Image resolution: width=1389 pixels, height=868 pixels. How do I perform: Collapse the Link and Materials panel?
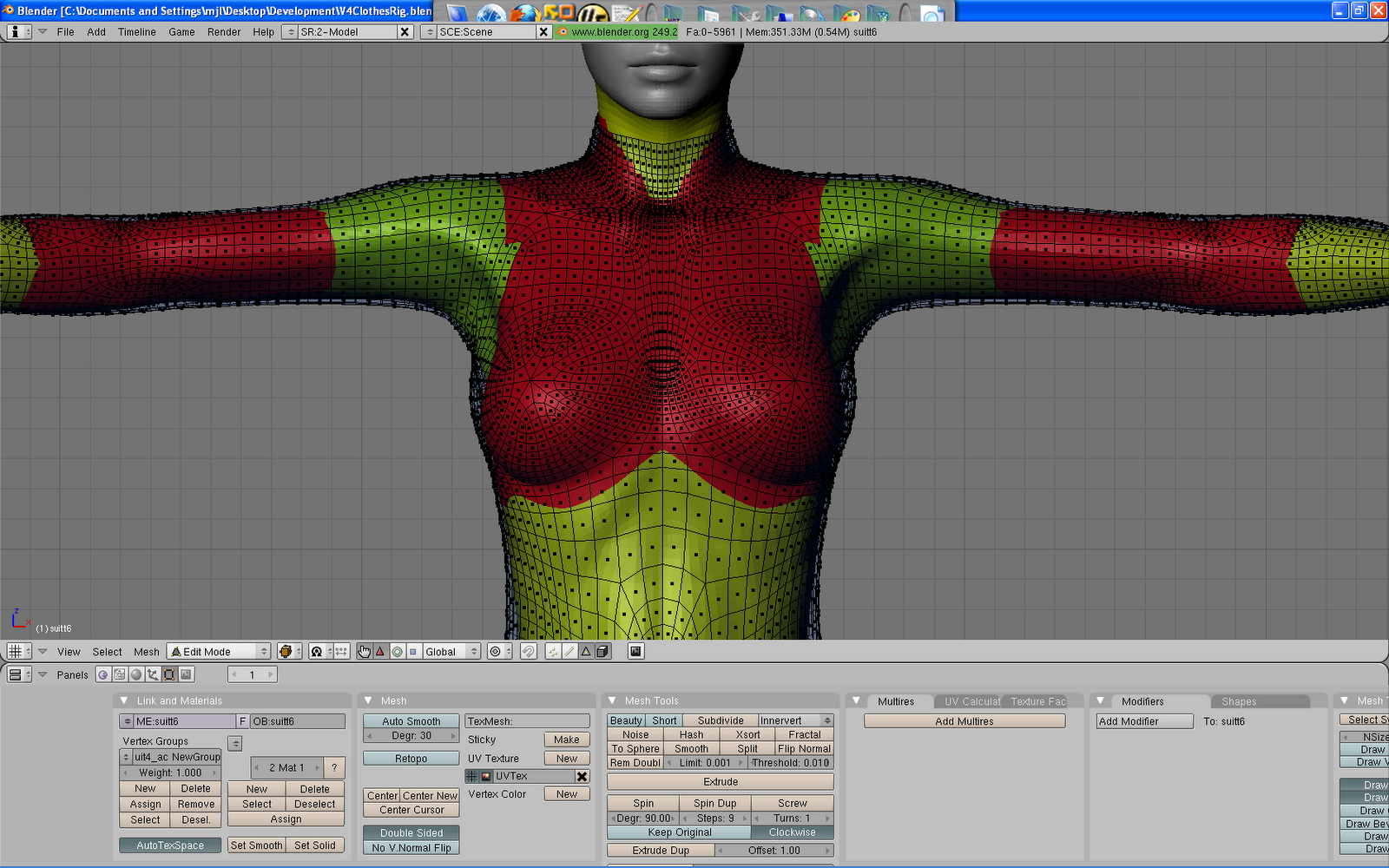[x=124, y=700]
